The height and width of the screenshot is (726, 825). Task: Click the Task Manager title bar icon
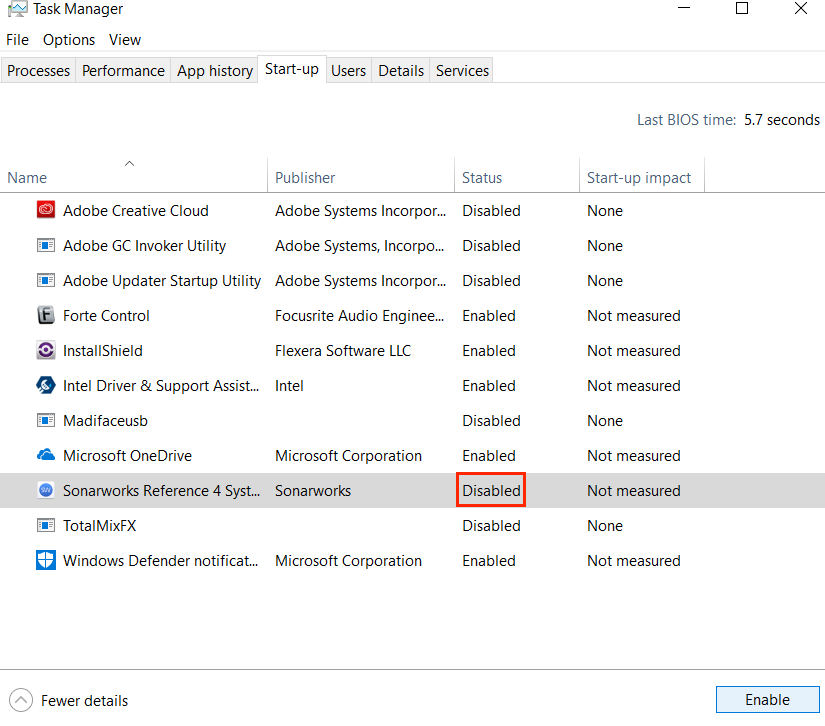point(17,9)
